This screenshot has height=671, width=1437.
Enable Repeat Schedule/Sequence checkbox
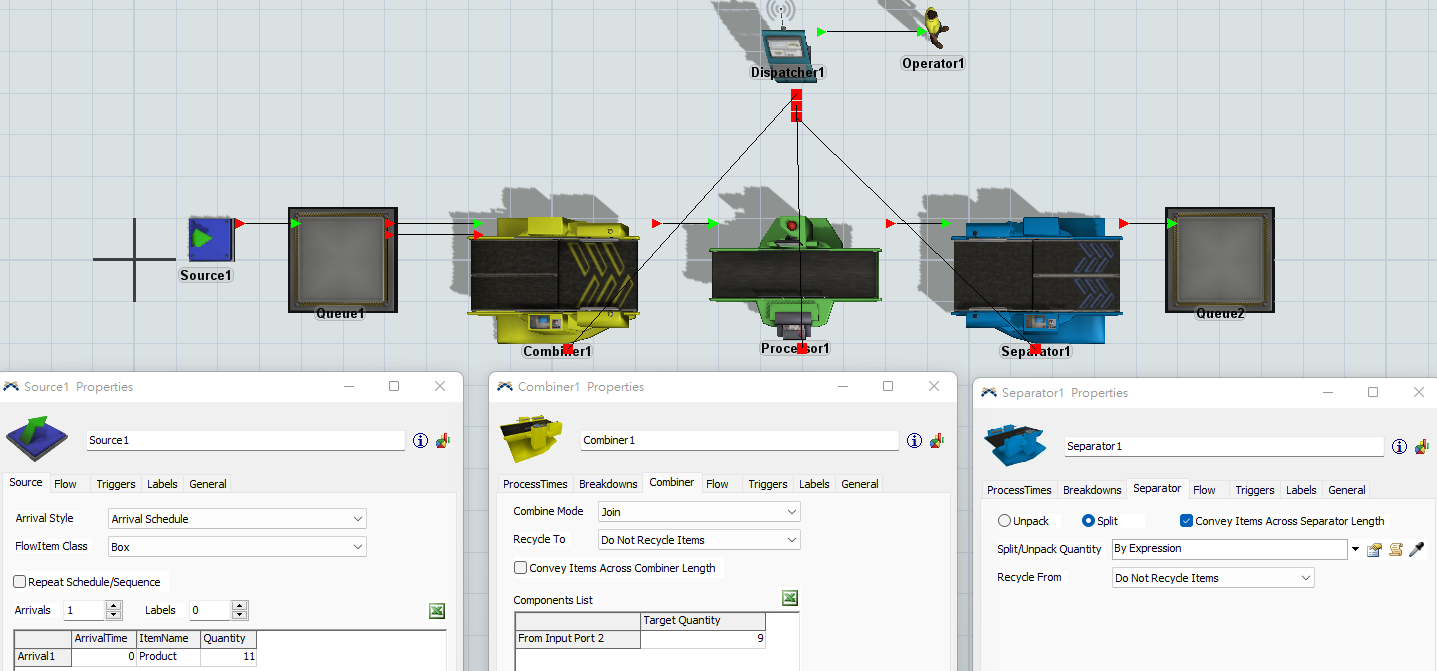point(20,582)
